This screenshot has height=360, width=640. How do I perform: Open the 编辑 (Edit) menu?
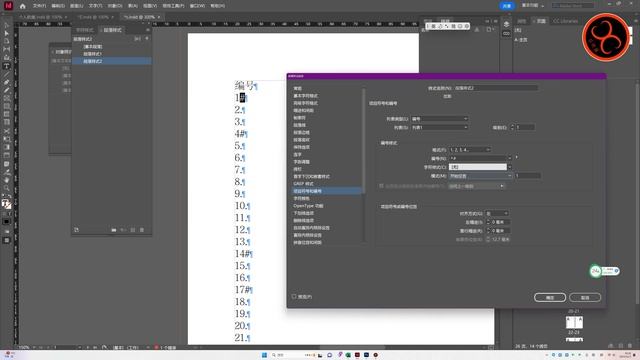click(58, 6)
